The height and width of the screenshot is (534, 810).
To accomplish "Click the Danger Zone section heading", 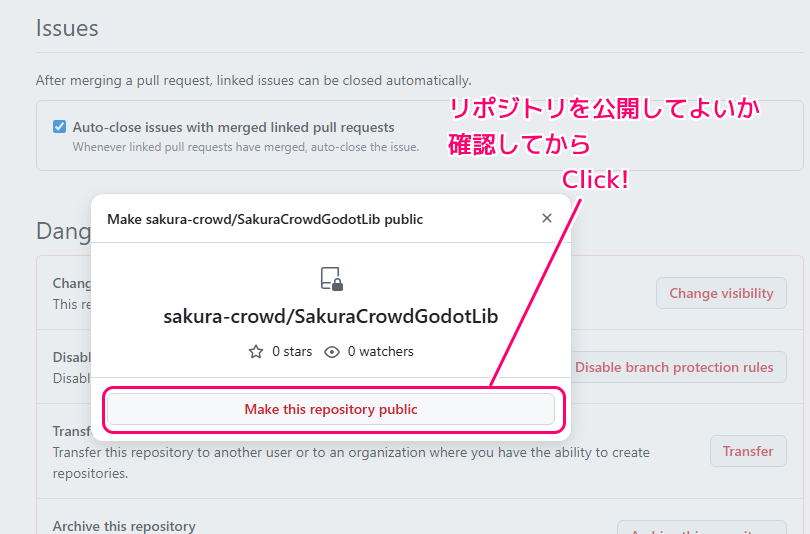I will point(62,231).
